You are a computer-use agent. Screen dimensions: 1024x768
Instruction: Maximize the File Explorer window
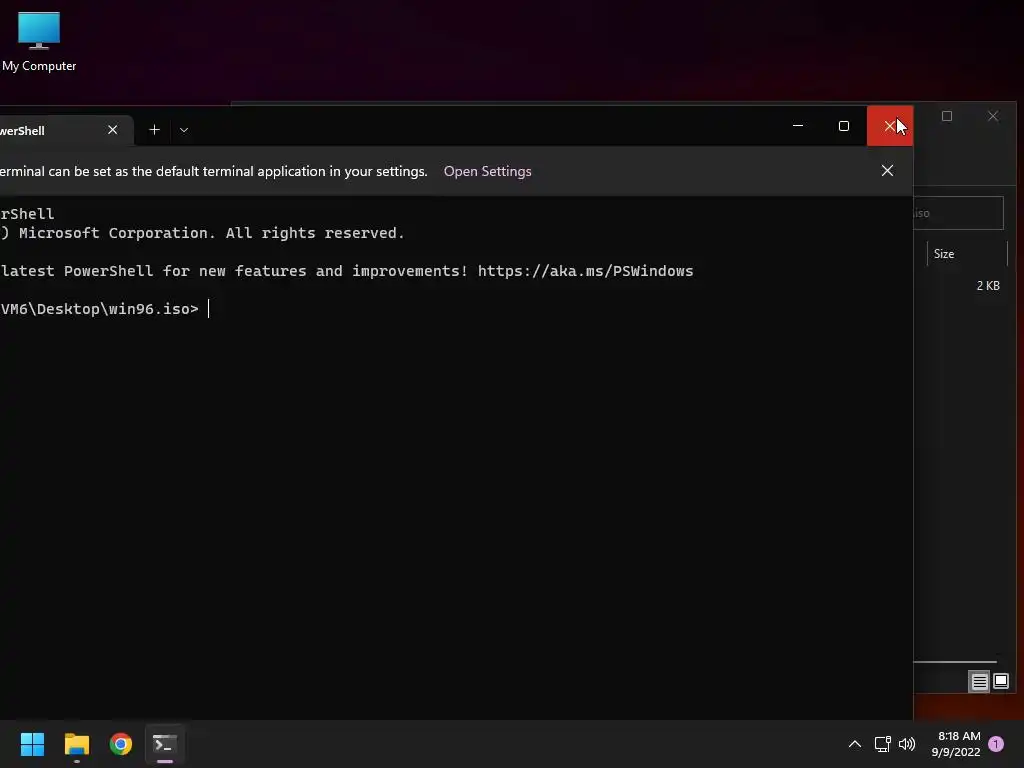pos(947,116)
